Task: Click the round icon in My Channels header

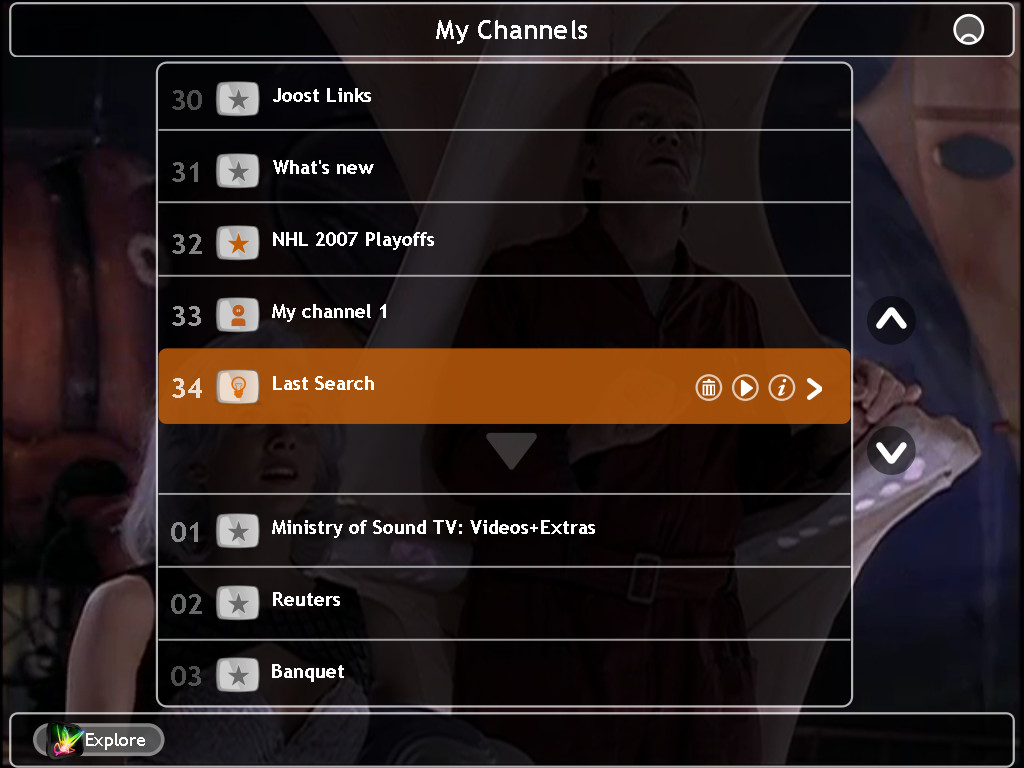Action: click(x=968, y=30)
